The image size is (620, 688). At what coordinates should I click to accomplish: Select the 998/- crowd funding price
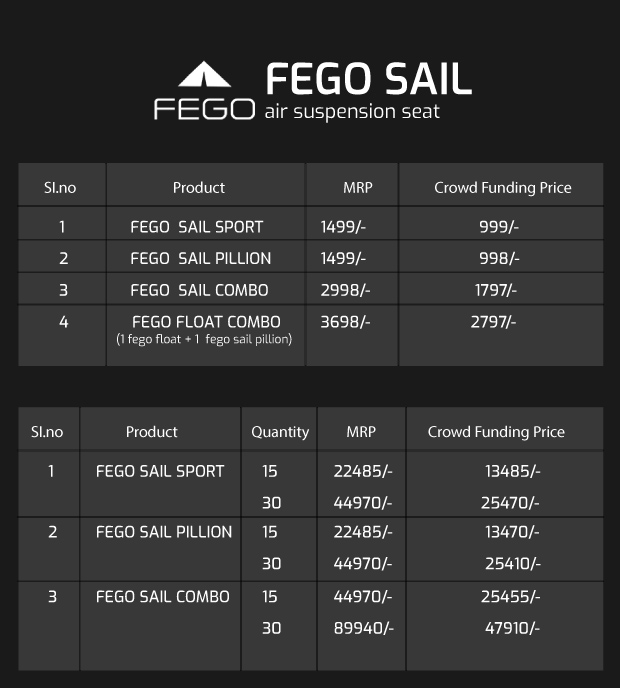[500, 258]
